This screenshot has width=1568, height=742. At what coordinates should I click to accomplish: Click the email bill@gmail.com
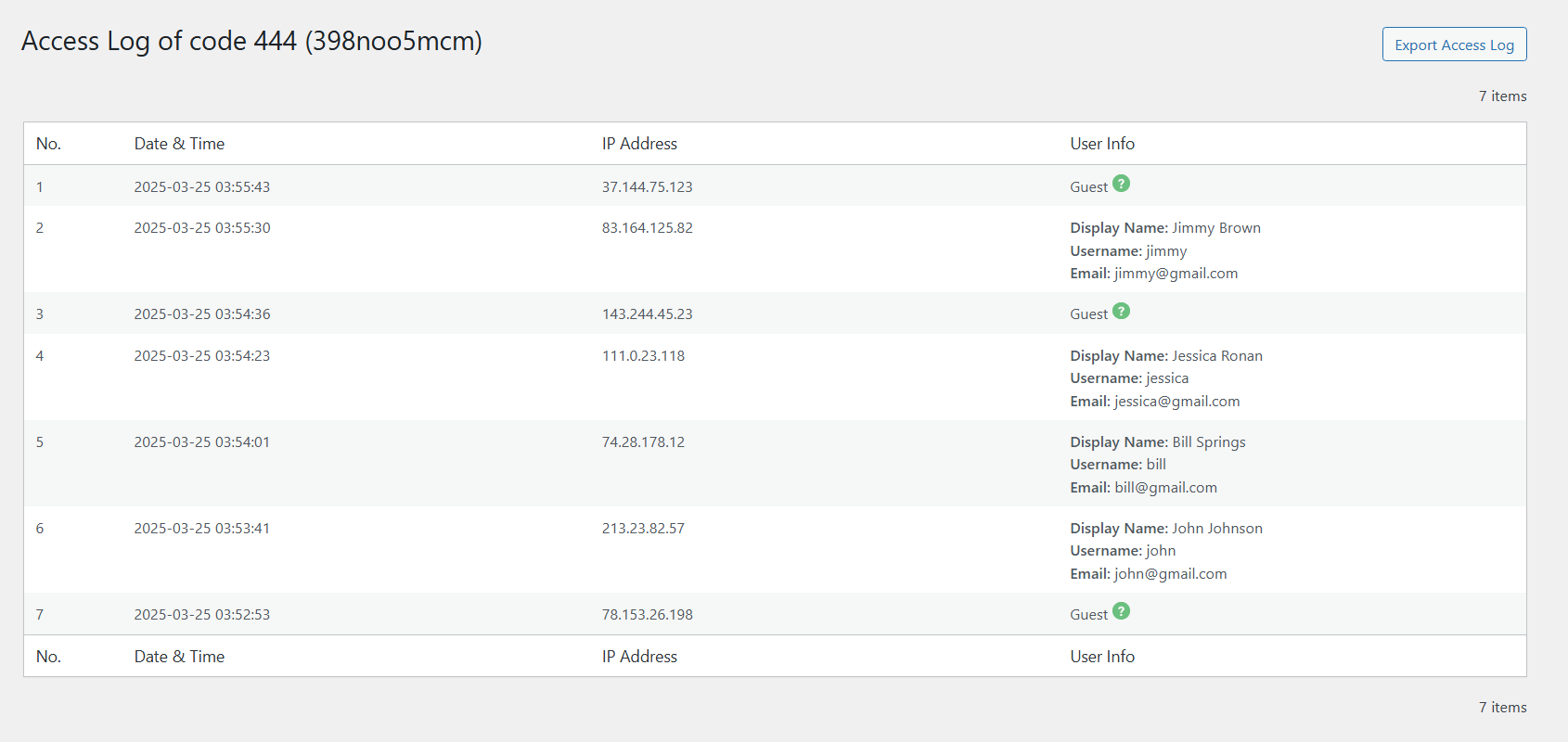[1165, 488]
